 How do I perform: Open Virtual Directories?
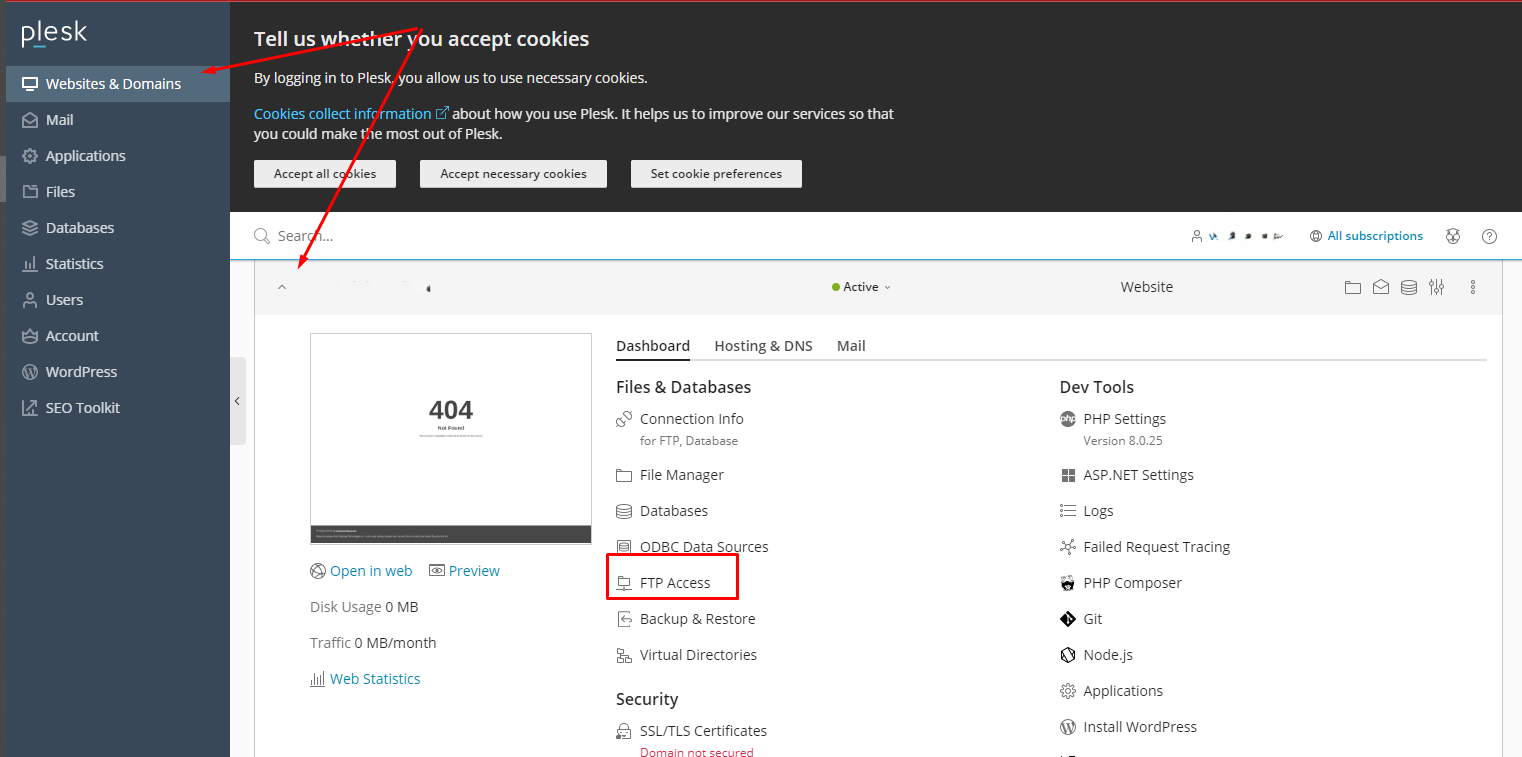pos(698,655)
